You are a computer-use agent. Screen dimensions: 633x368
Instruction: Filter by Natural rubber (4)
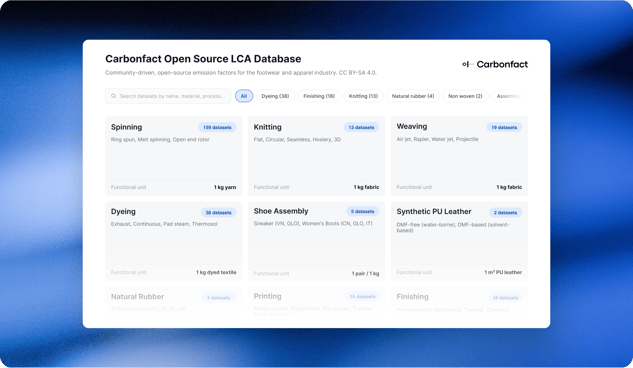(x=413, y=96)
